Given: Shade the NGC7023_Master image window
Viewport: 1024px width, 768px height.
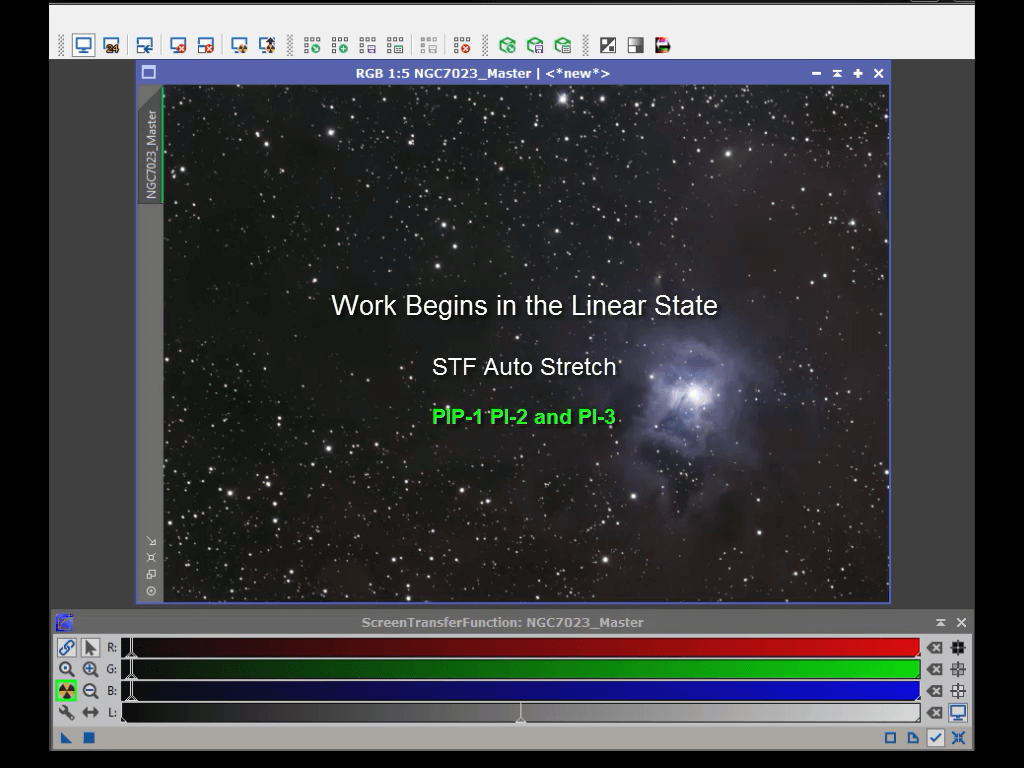Looking at the screenshot, I should pos(837,73).
